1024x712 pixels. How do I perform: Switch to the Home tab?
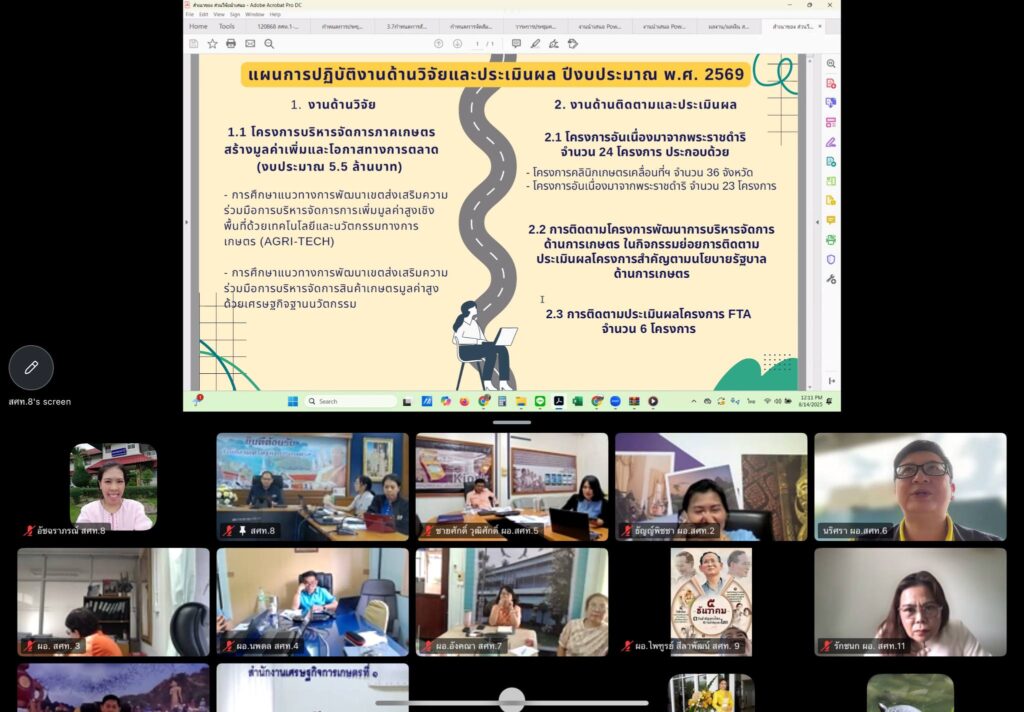[x=199, y=27]
